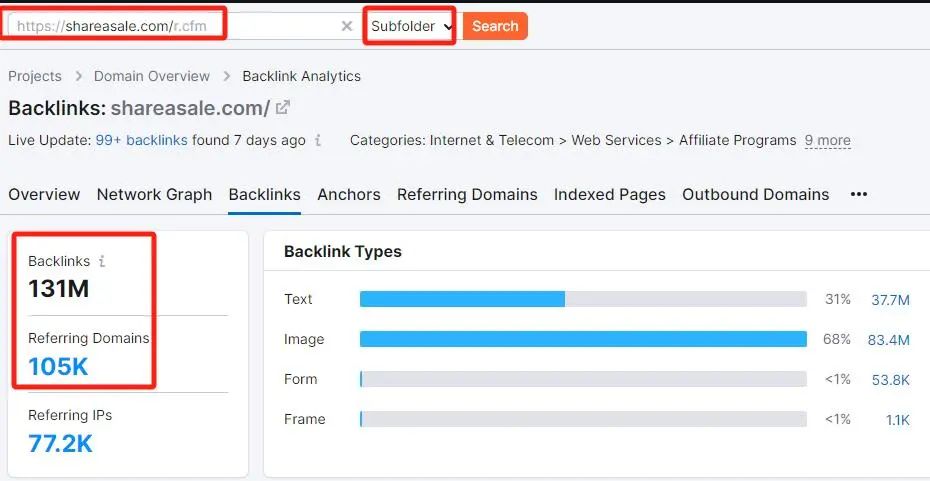Open the Subfolder scope dropdown
Viewport: 930px width, 481px height.
point(411,26)
